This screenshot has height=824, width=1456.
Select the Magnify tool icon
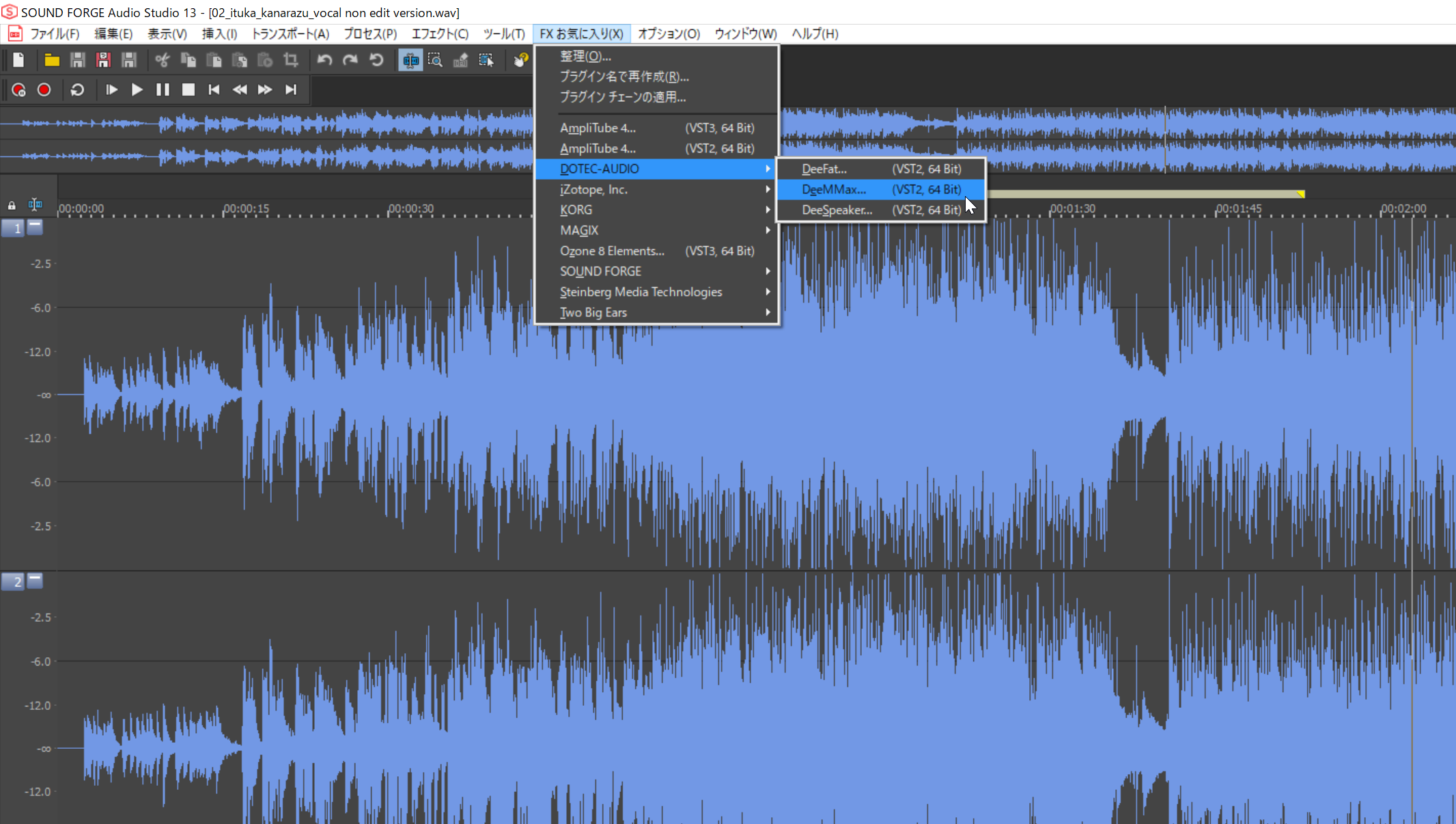(x=435, y=60)
